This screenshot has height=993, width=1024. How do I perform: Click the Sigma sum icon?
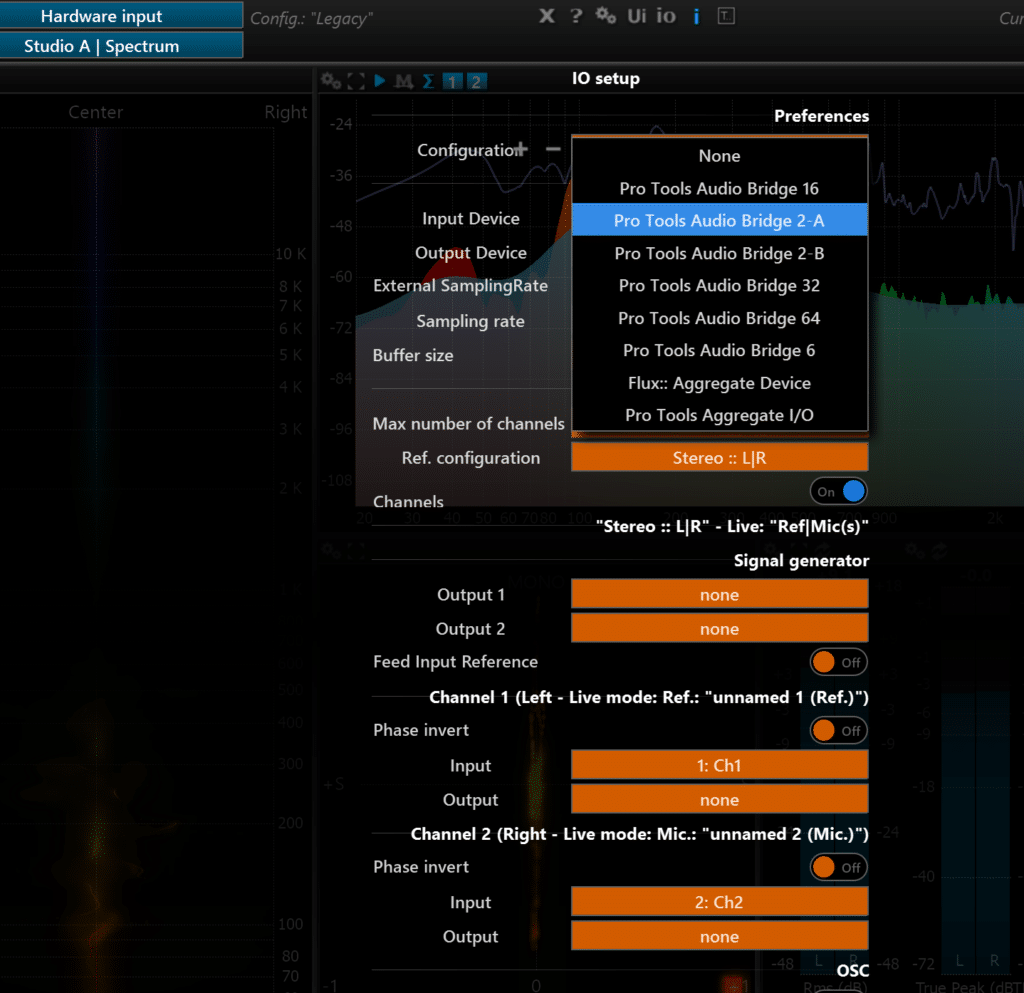tap(428, 81)
